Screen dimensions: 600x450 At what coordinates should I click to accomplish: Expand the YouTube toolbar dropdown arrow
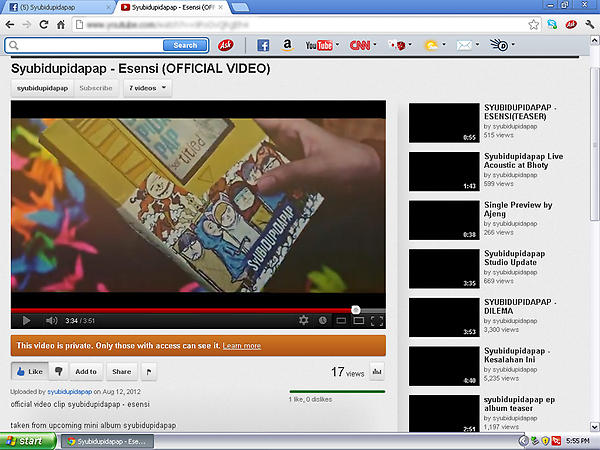(x=337, y=44)
